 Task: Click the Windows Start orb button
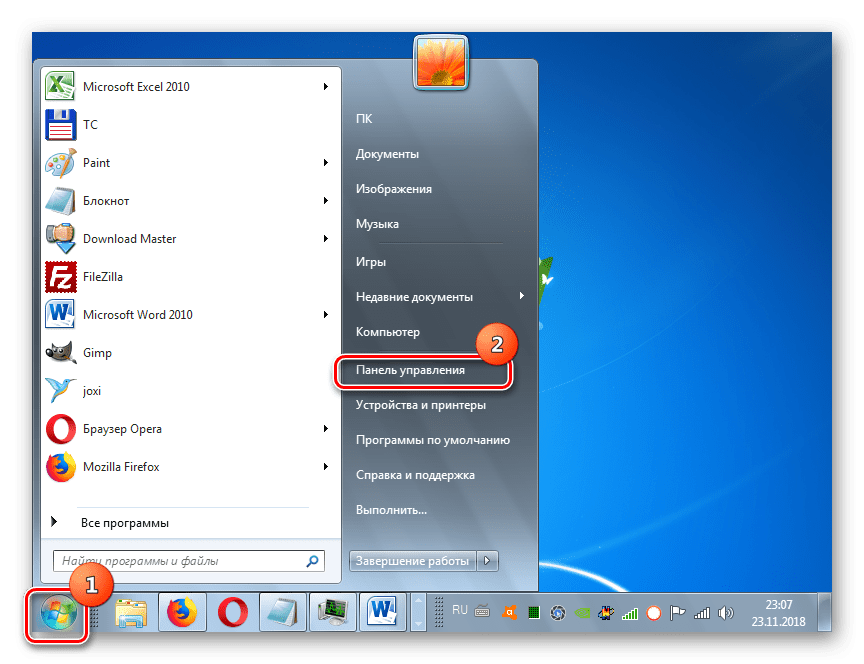(59, 611)
